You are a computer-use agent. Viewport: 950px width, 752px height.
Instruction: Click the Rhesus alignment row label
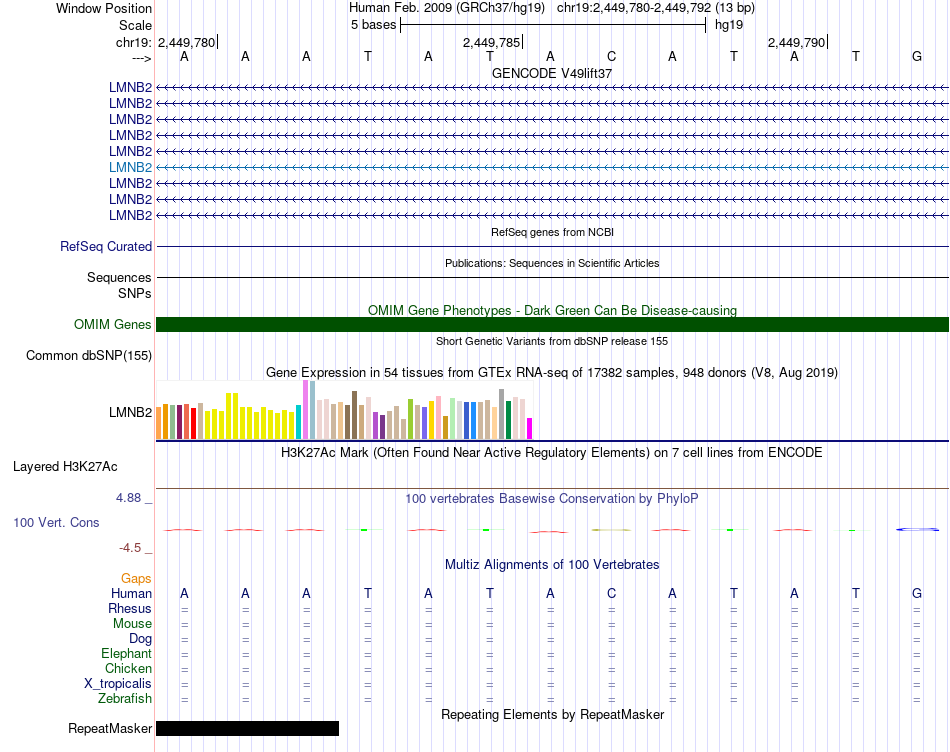(x=130, y=608)
